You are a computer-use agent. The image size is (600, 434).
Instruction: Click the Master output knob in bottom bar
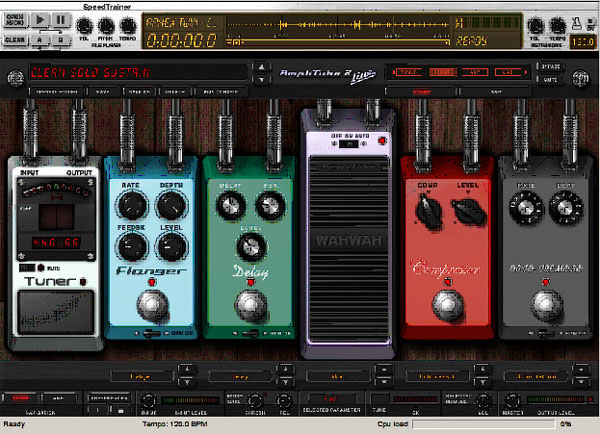(x=512, y=401)
